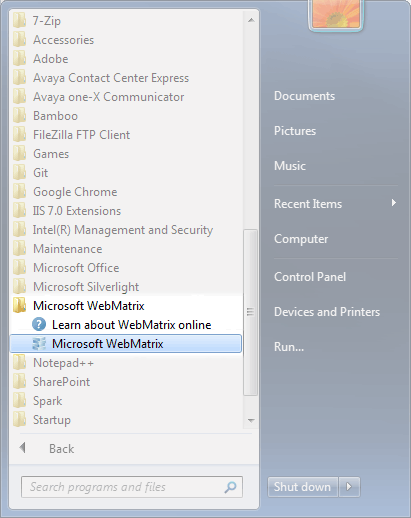Expand IIS 7.0 Extensions folder

[77, 211]
